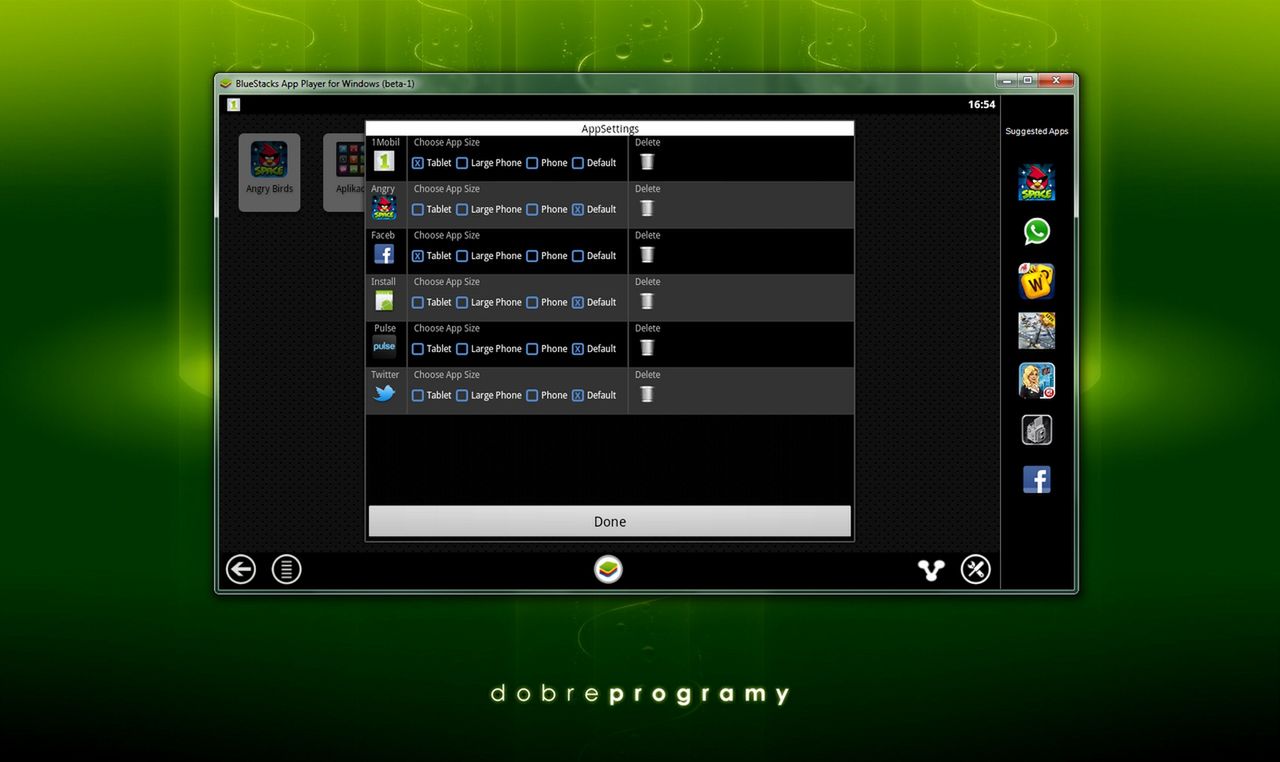Click the Pulse app icon in AppSettings
Viewport: 1280px width, 762px height.
tap(384, 347)
